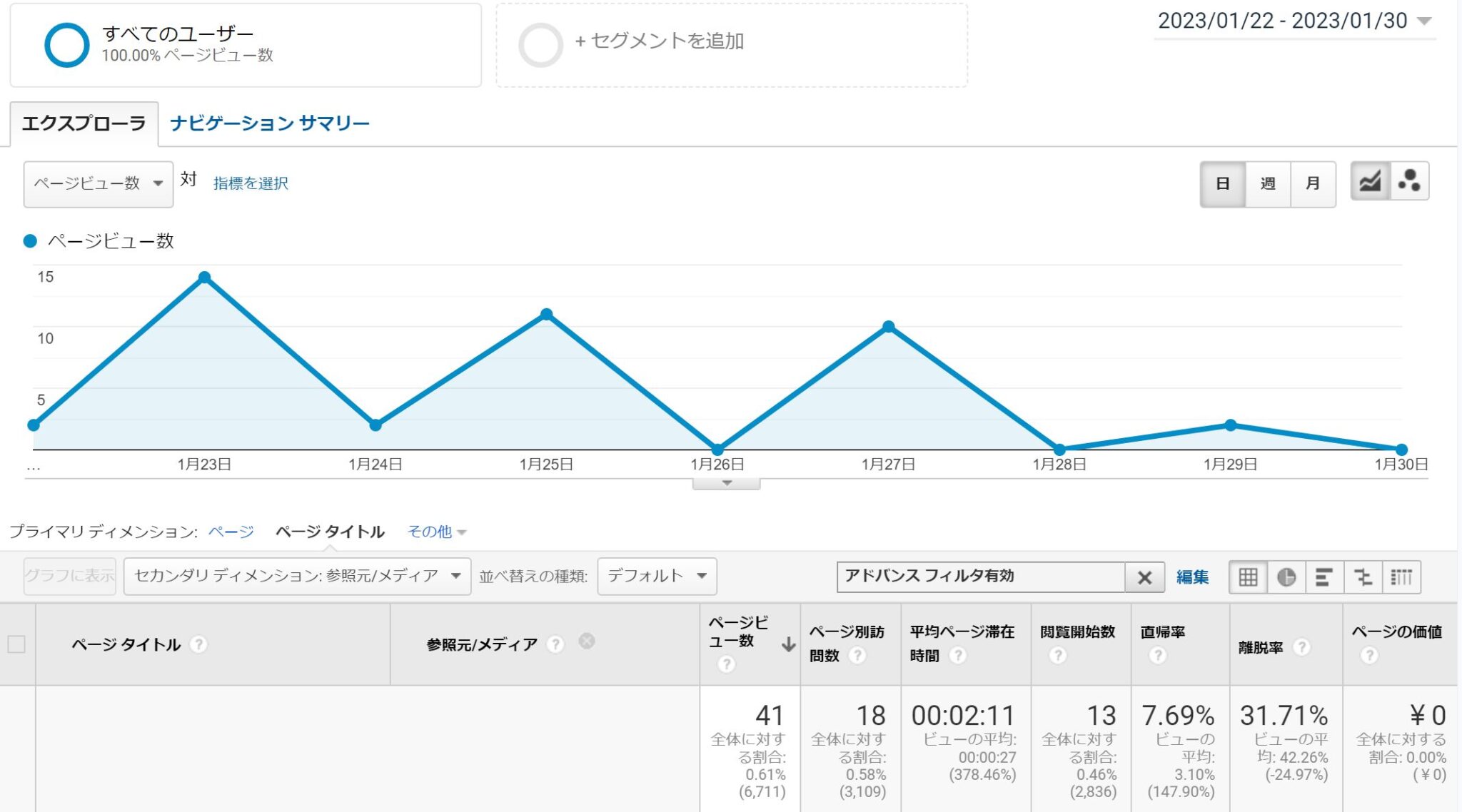Screen dimensions: 1462x812
Task: Switch to pie chart percentage view
Action: pos(1286,577)
